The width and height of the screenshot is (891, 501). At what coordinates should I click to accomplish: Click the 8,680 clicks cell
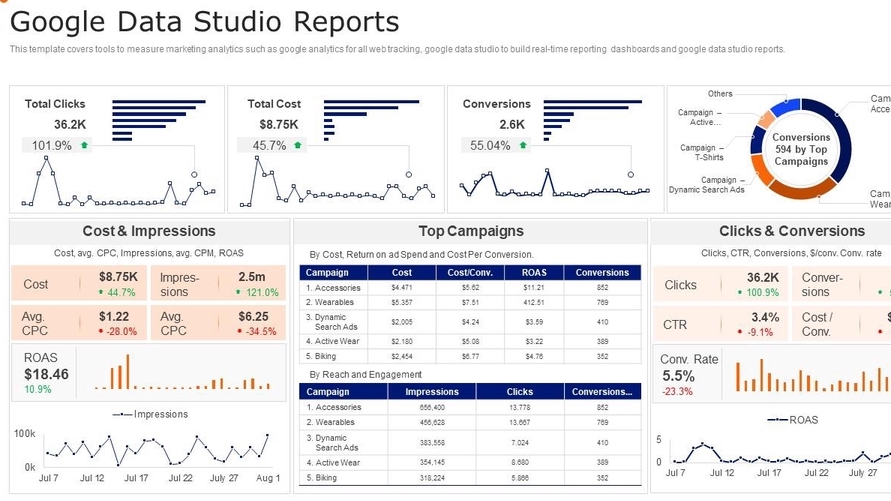point(520,462)
